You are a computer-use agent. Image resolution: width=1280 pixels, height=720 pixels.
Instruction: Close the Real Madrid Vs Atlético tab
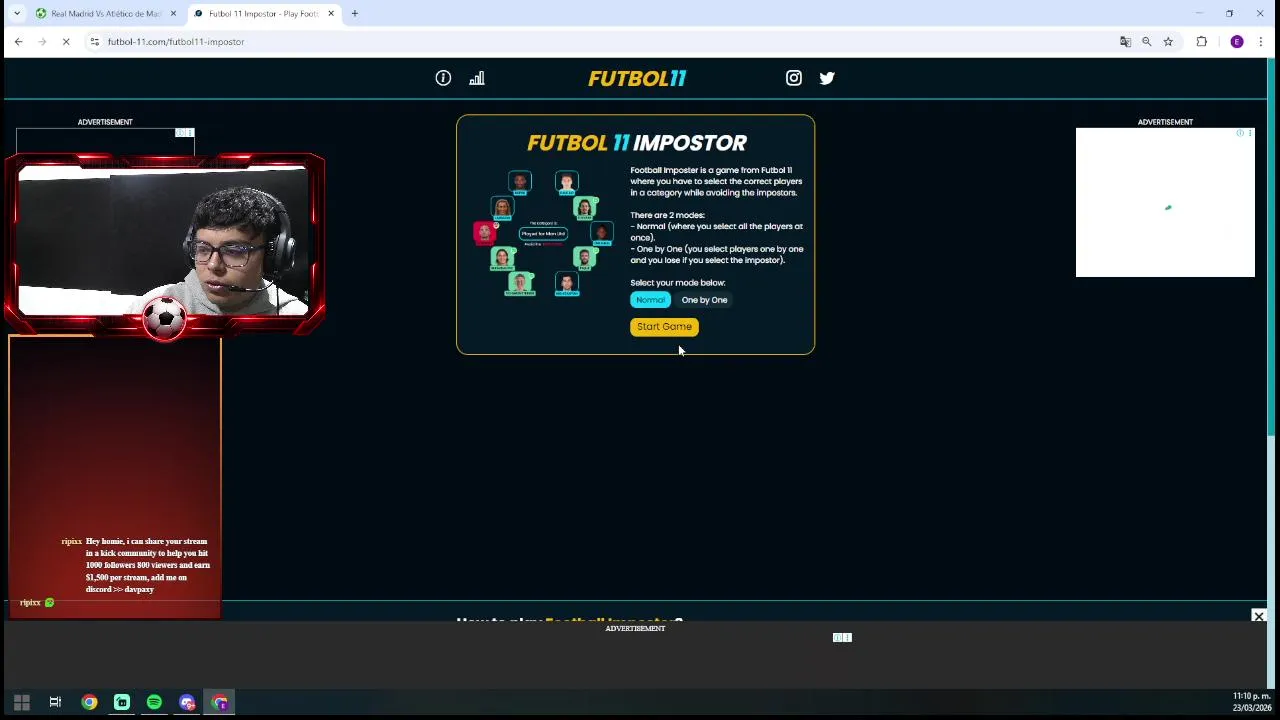click(x=173, y=13)
